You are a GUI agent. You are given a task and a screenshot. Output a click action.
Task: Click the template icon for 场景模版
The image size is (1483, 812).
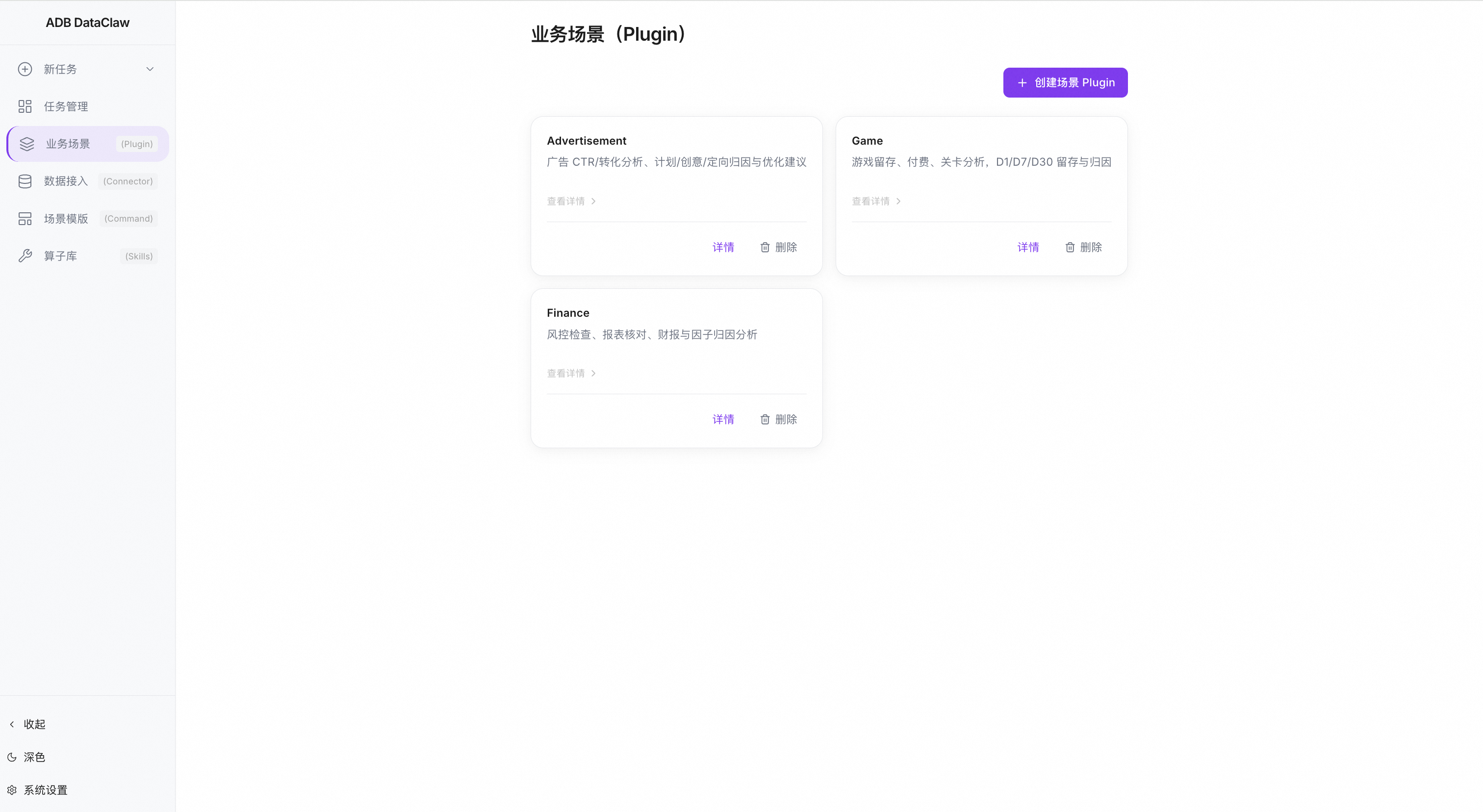pos(25,219)
